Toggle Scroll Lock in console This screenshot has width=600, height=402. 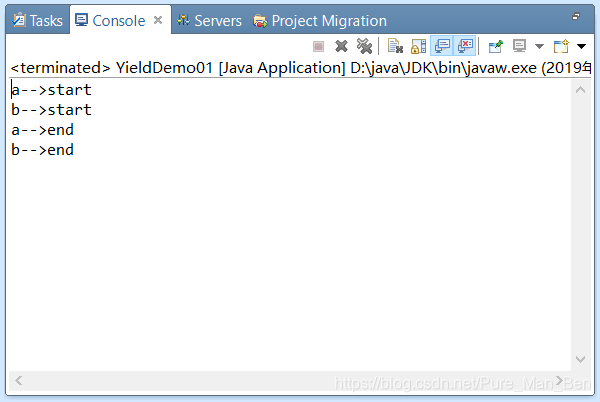(x=418, y=46)
